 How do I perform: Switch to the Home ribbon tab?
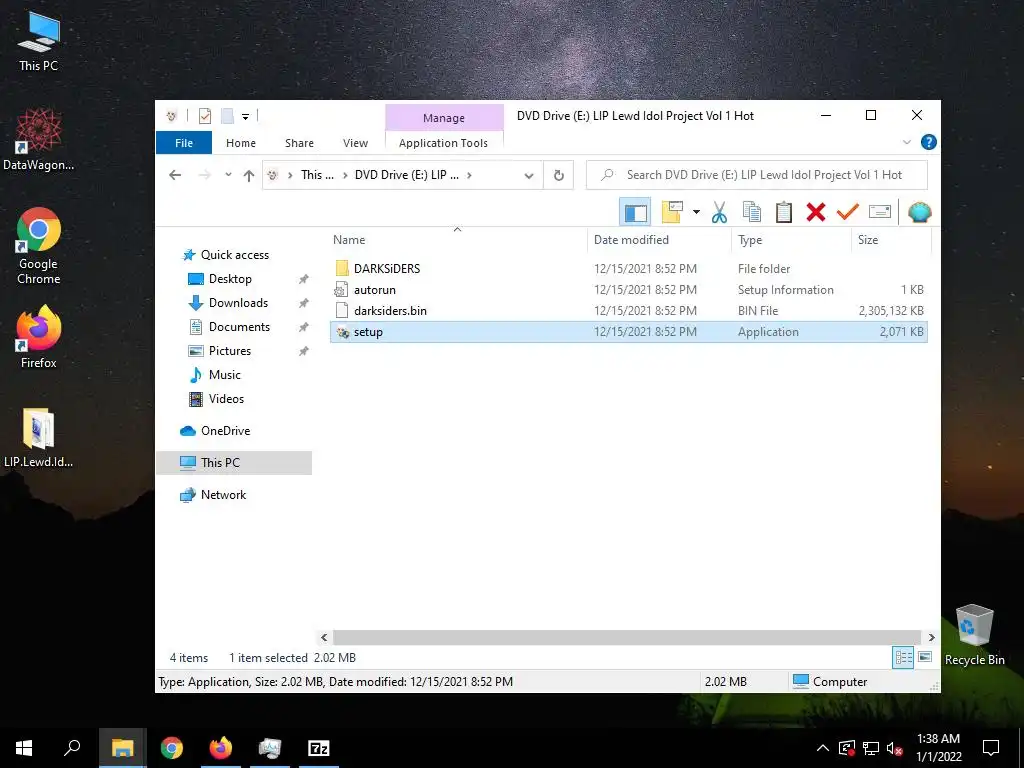[241, 143]
